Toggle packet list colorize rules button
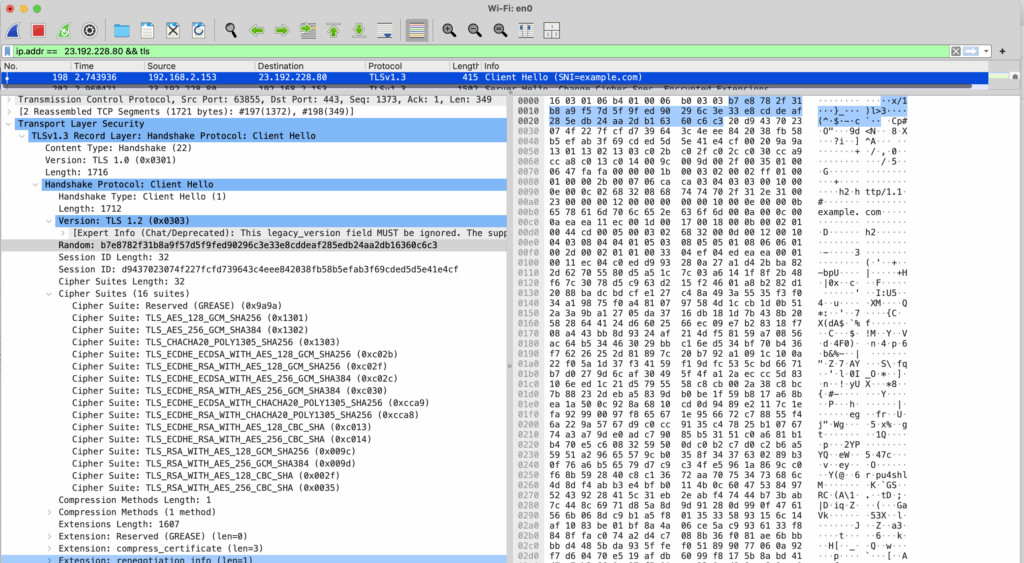This screenshot has height=563, width=1024. click(417, 31)
